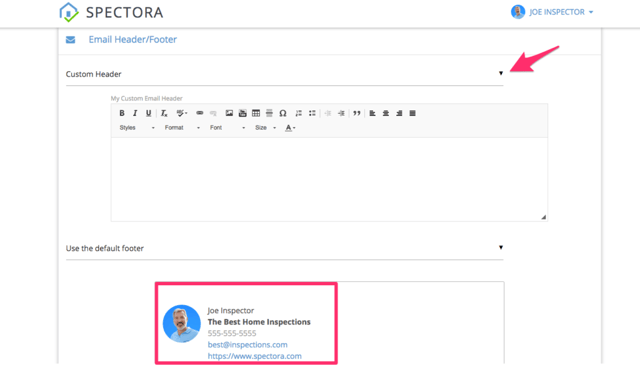This screenshot has width=640, height=365.
Task: Click the "My Custom Email Header" label
Action: 147,98
